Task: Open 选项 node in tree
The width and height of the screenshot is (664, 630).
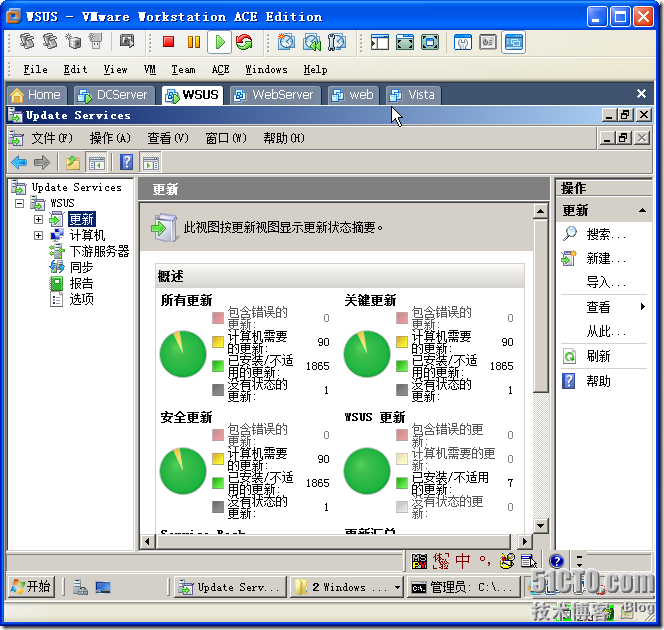Action: [x=81, y=299]
